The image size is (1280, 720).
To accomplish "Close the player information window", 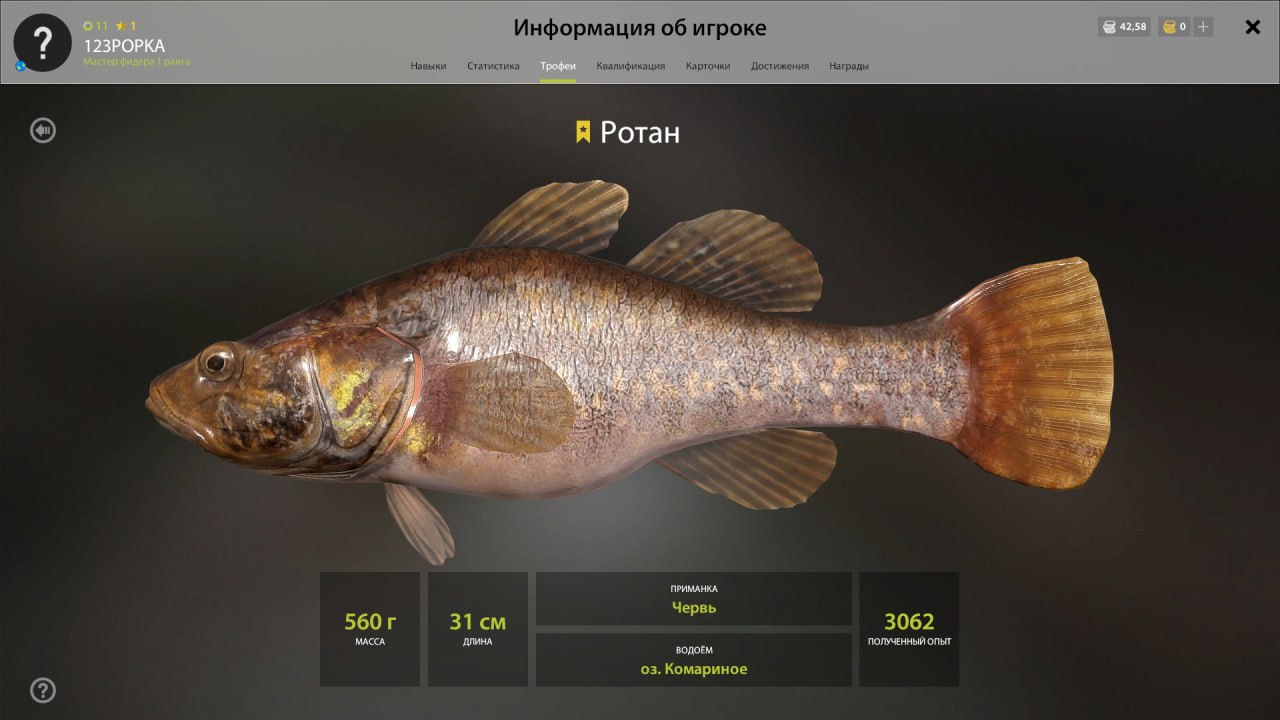I will (x=1252, y=27).
